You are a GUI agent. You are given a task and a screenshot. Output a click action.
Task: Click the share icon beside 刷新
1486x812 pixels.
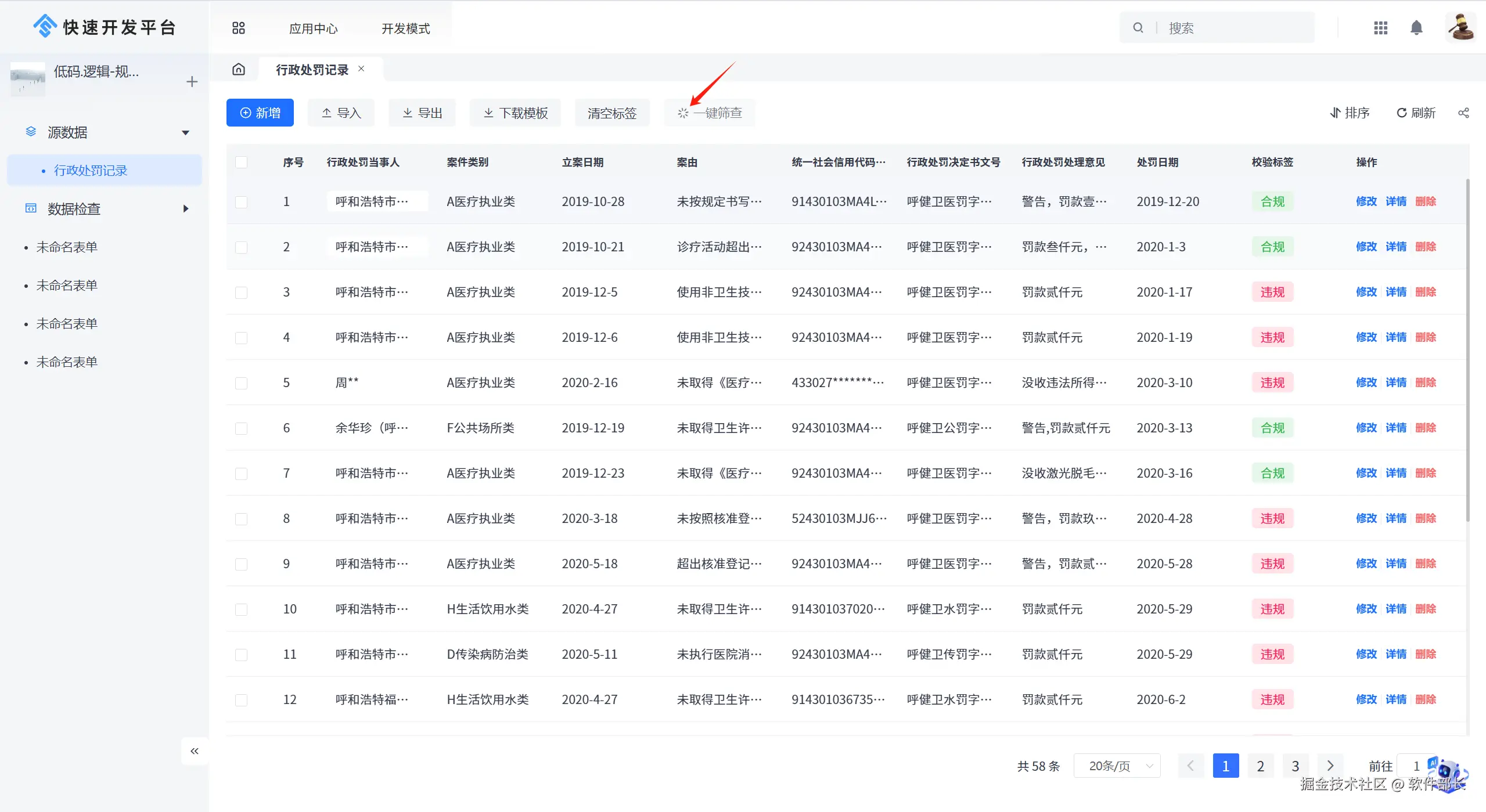tap(1463, 113)
